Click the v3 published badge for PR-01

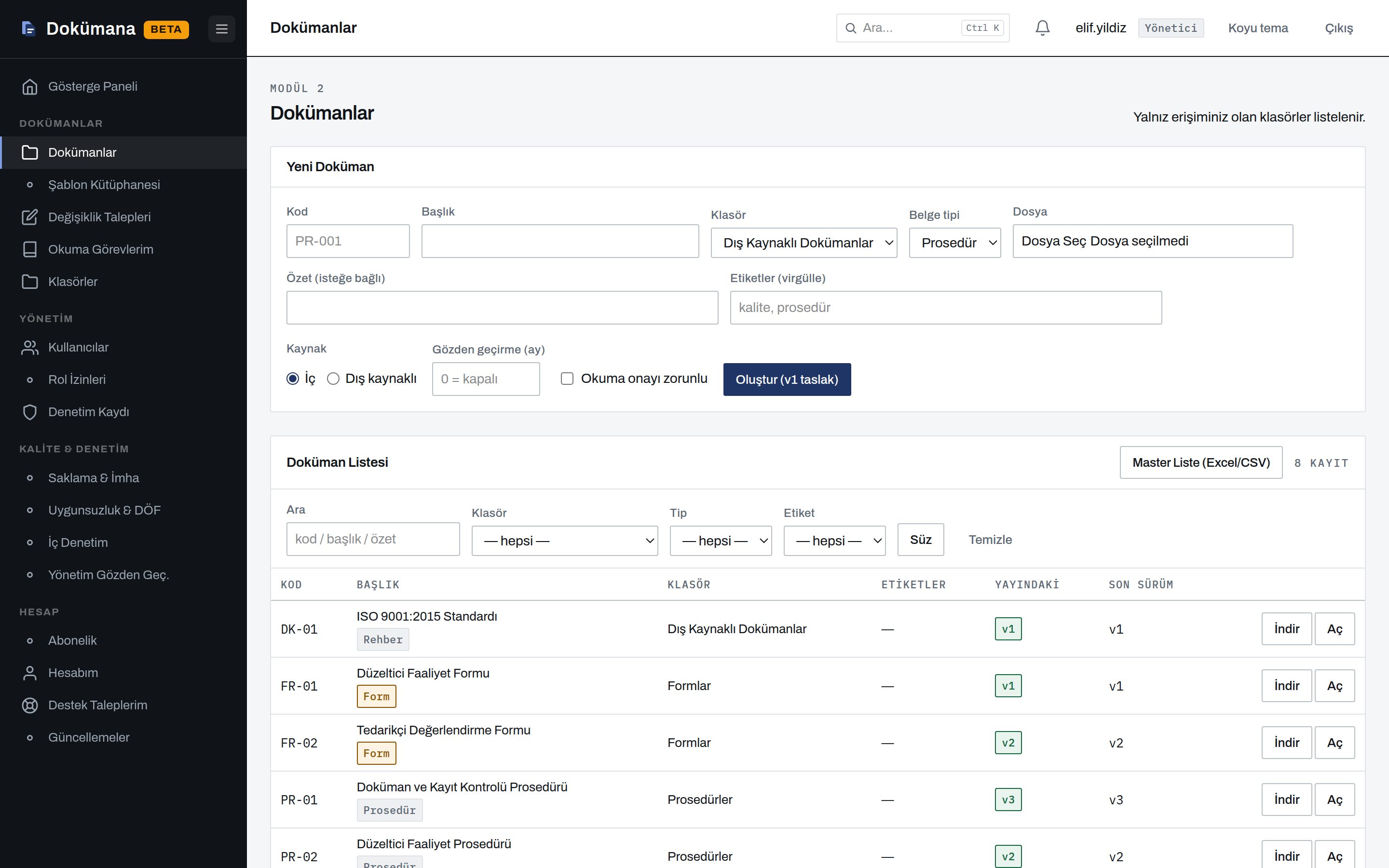pyautogui.click(x=1008, y=800)
